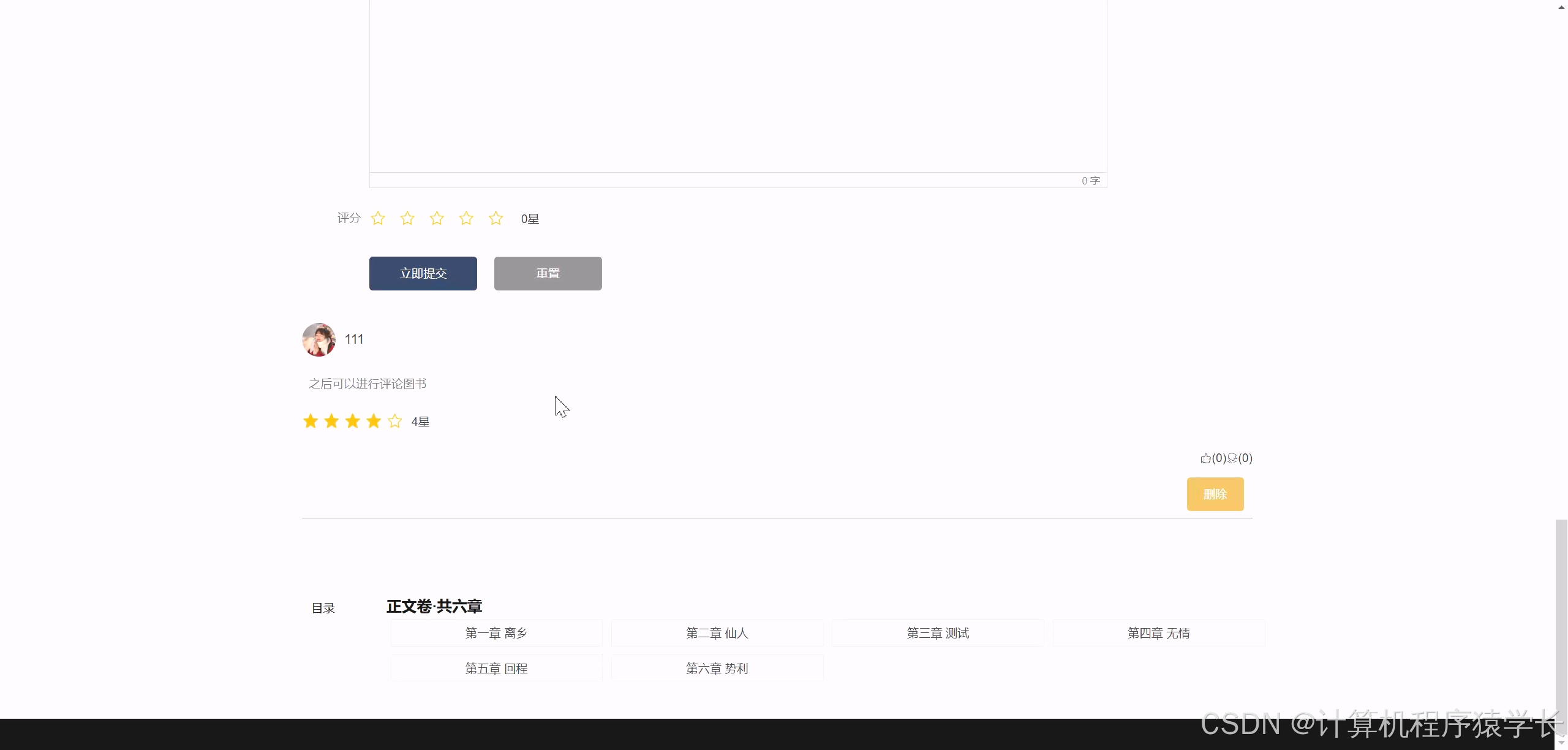
Task: Open chapter 第二章 仙人
Action: pyautogui.click(x=717, y=633)
